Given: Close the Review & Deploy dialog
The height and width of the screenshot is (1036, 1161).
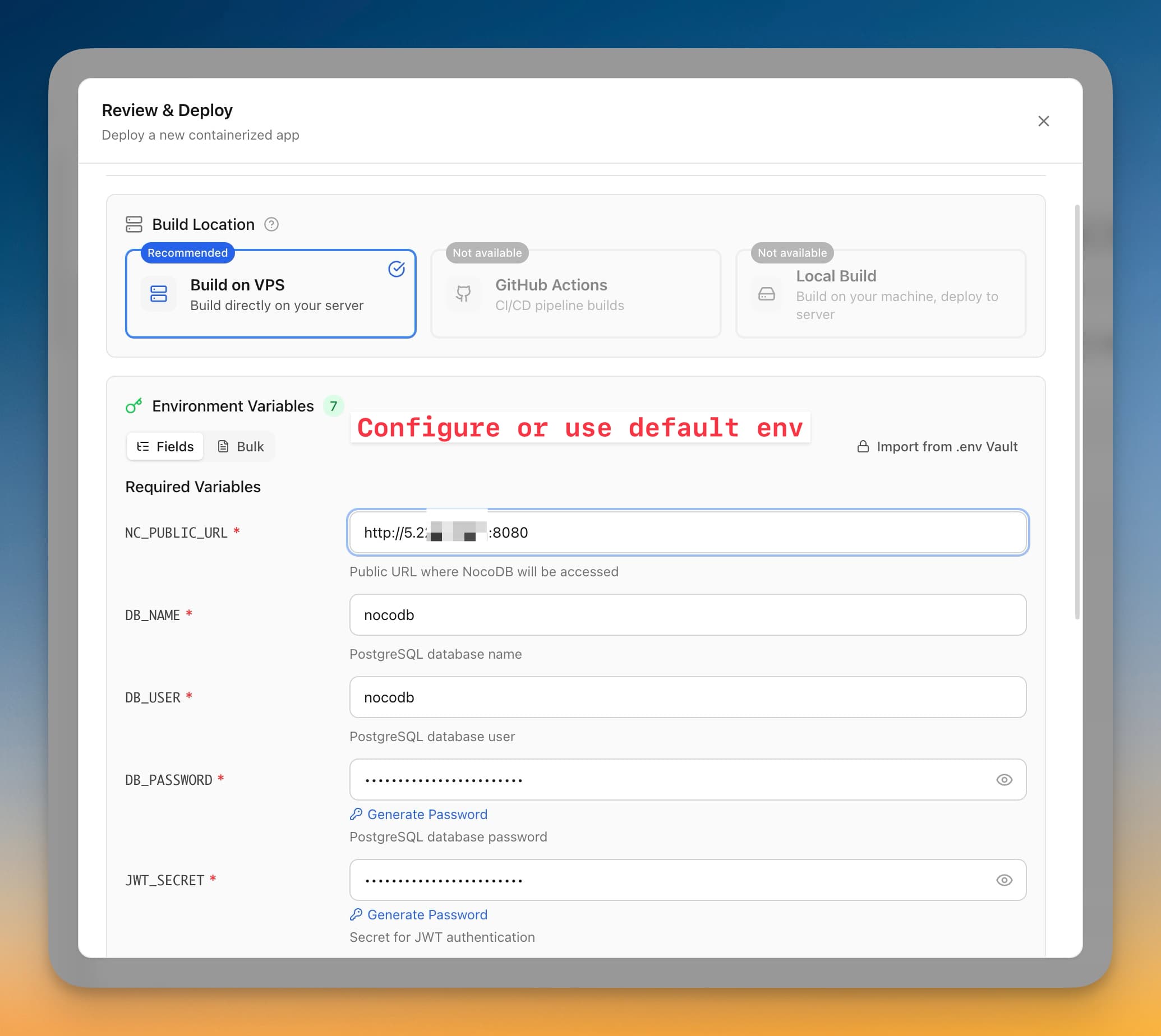Looking at the screenshot, I should 1044,121.
